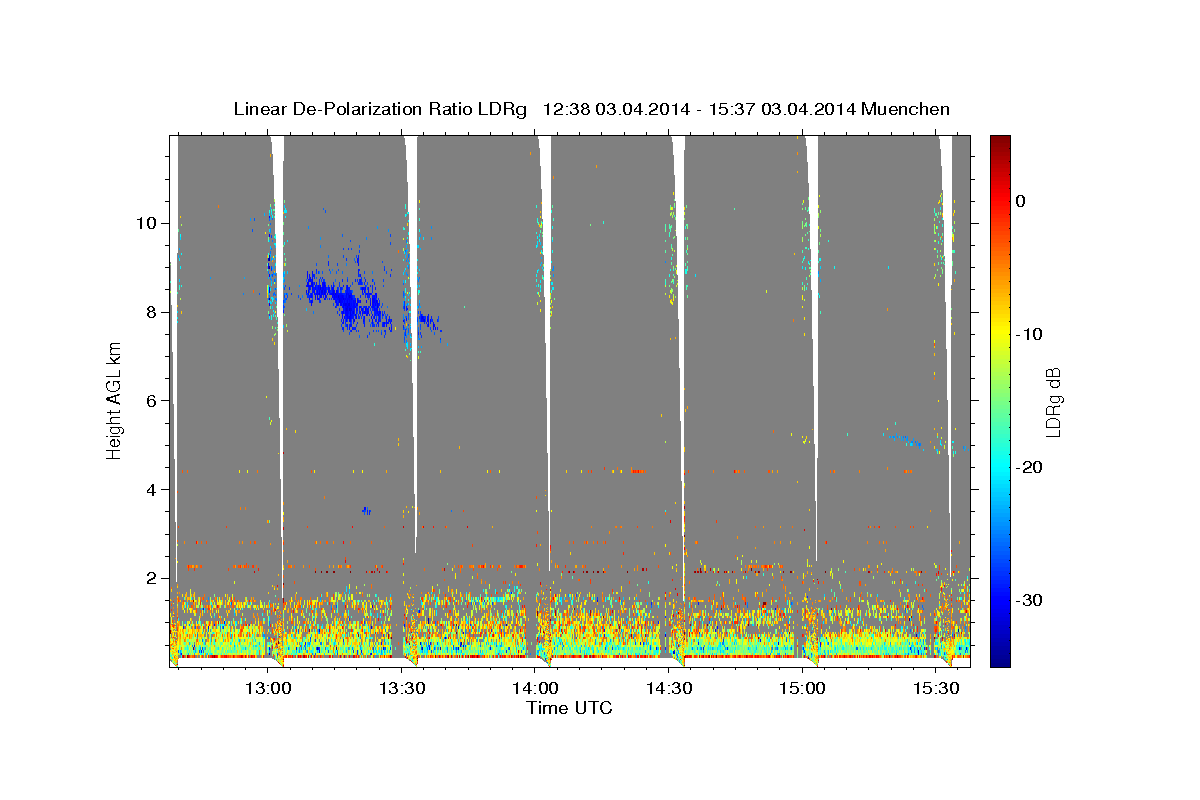The height and width of the screenshot is (800, 1200).
Task: Click the "LDRg dB" colorbar label
Action: [1053, 401]
